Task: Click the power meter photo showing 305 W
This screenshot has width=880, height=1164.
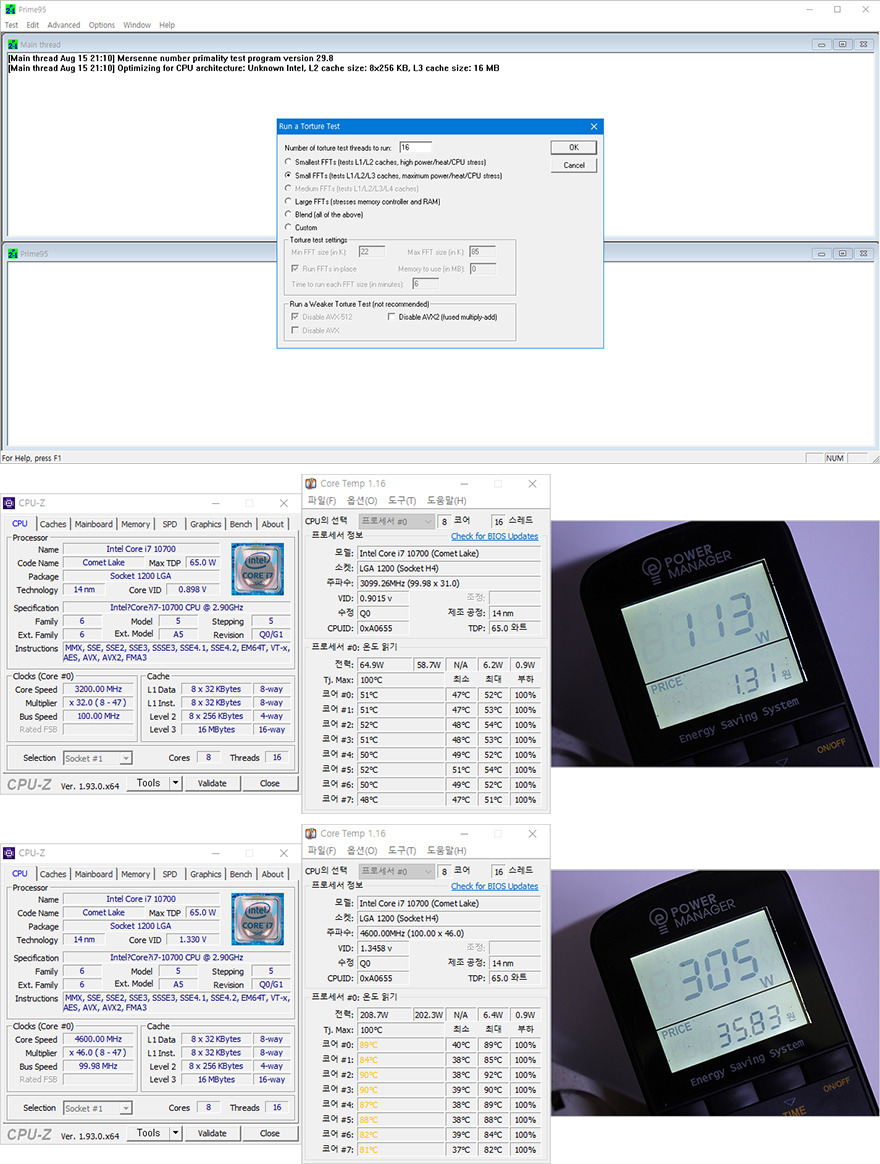Action: point(715,993)
